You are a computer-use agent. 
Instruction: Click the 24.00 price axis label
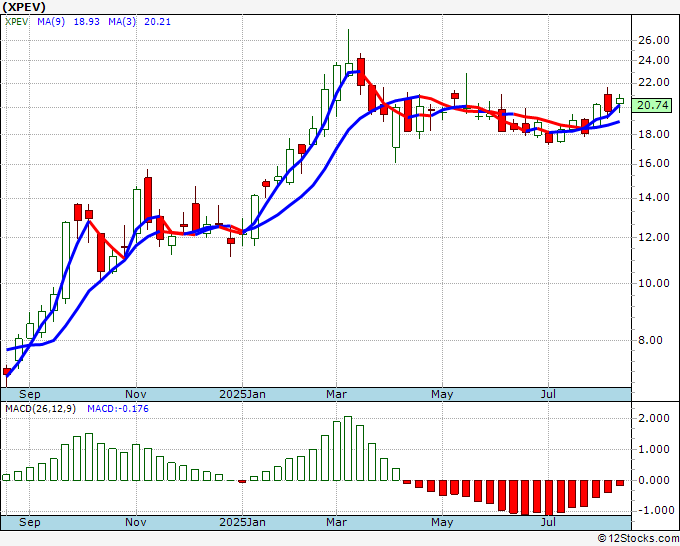pyautogui.click(x=654, y=60)
